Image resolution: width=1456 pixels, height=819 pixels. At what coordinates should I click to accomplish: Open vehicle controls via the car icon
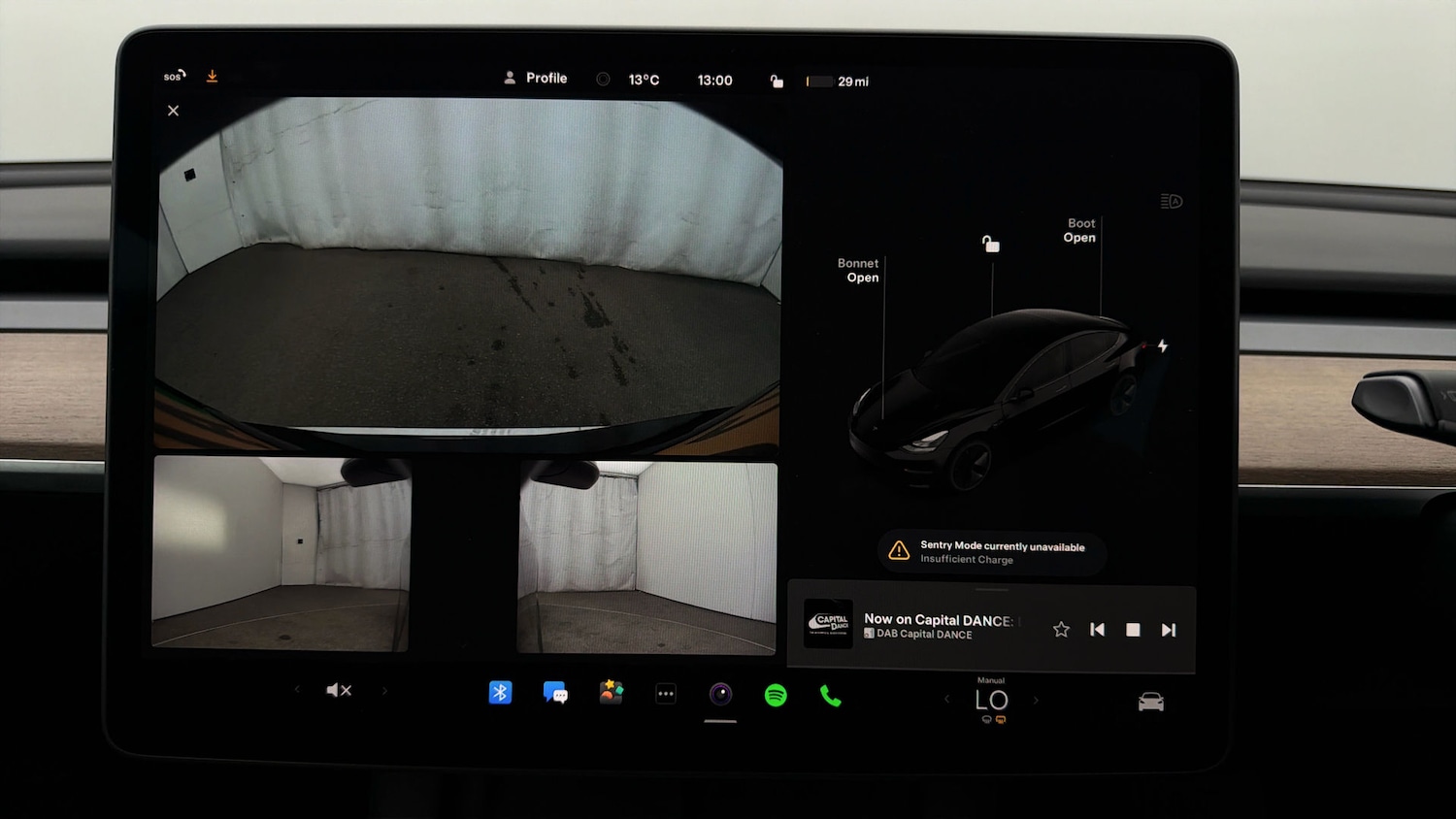[x=1150, y=700]
